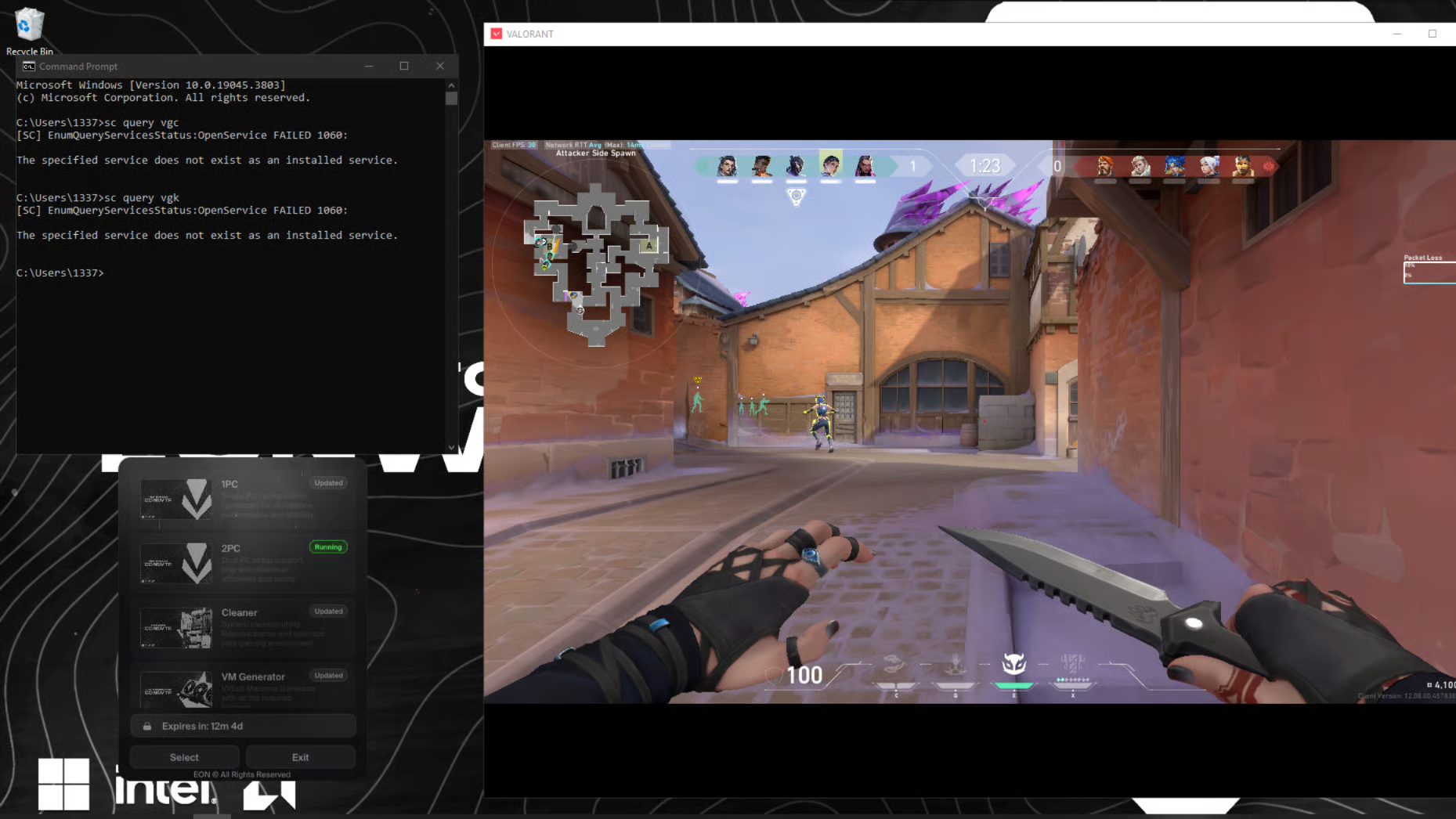This screenshot has height=819, width=1456.
Task: Click the purple-haired ally portrait next to score 1
Action: point(865,166)
